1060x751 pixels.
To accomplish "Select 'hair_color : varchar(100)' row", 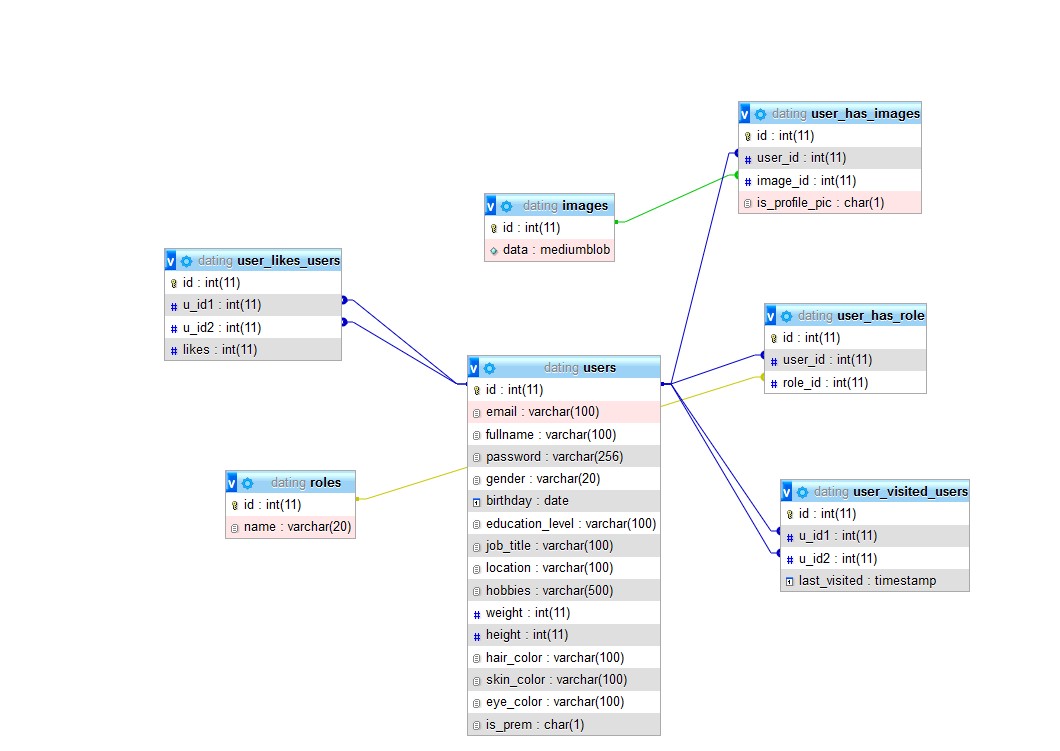I will point(564,657).
